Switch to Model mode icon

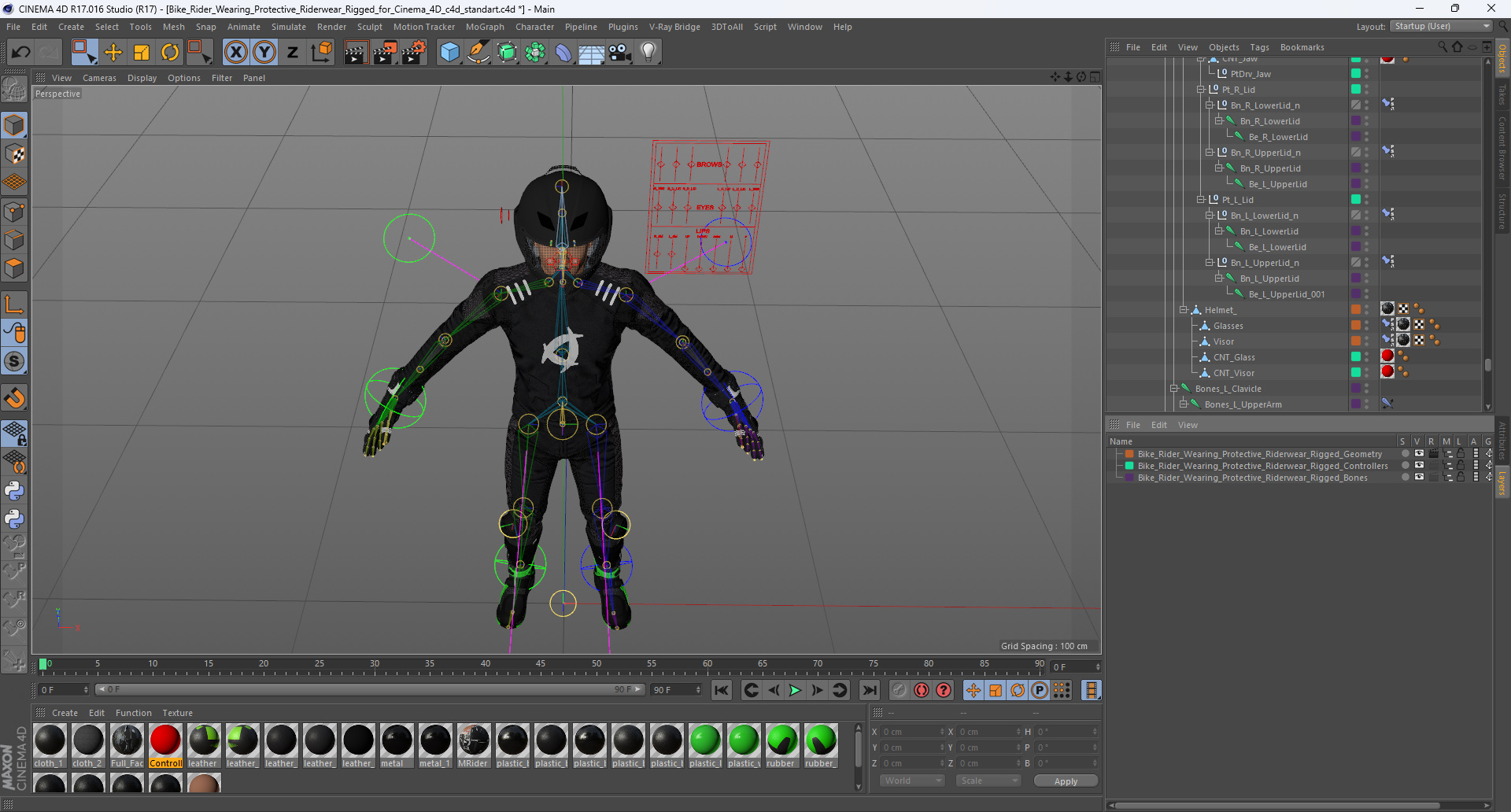click(14, 125)
